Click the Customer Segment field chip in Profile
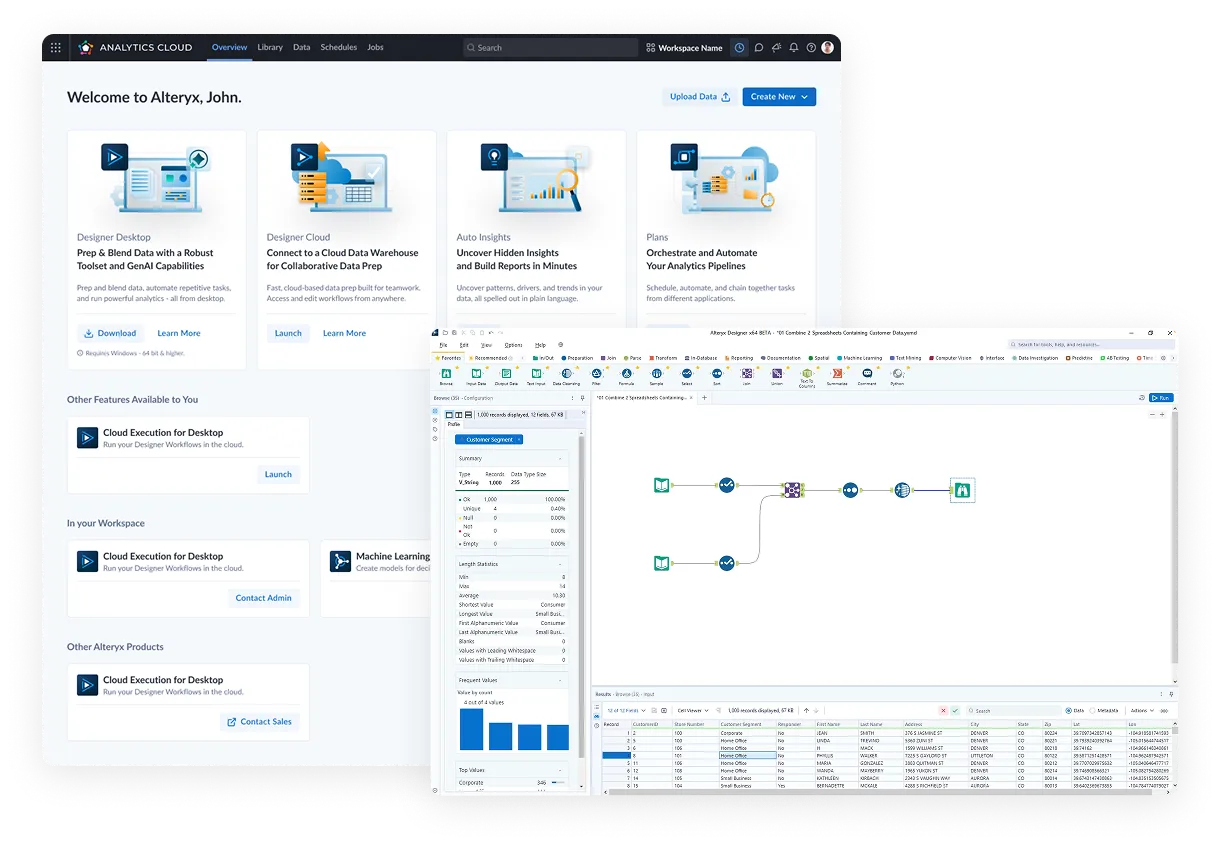Screen dimensions: 1221x846 tap(489, 439)
